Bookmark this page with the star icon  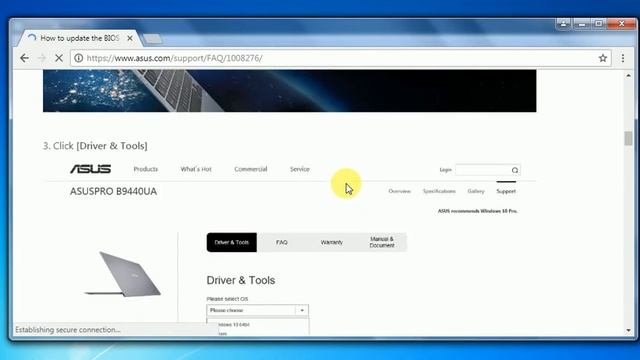(x=603, y=58)
